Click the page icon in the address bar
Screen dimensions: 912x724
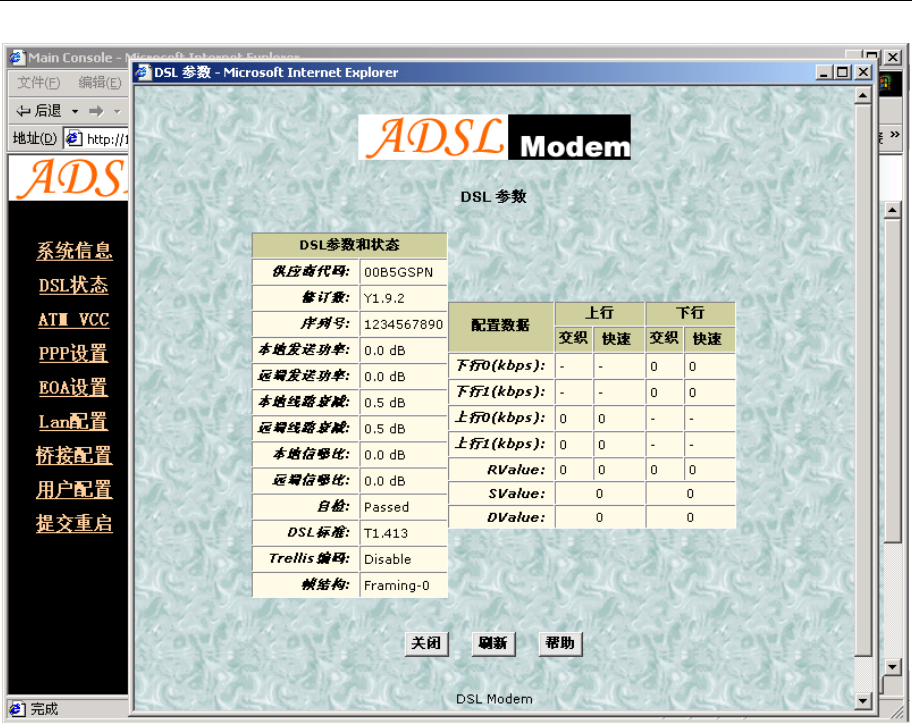73,139
